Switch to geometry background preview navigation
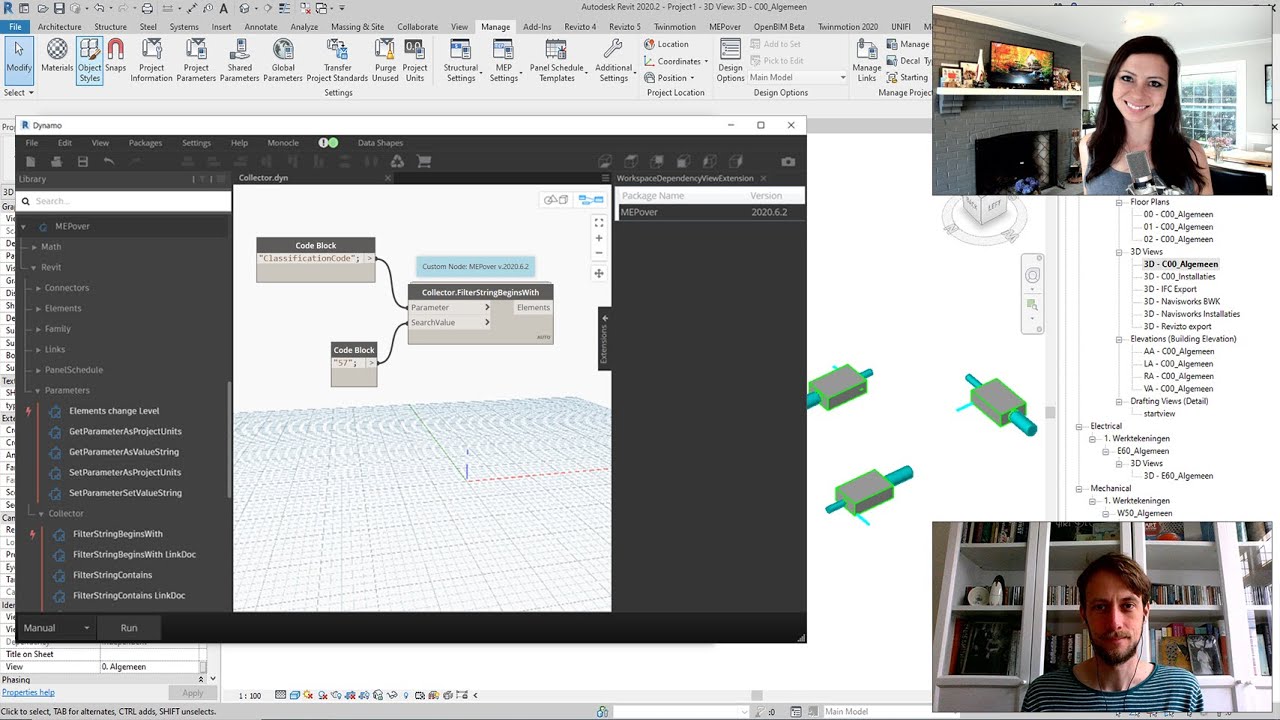 tap(555, 200)
